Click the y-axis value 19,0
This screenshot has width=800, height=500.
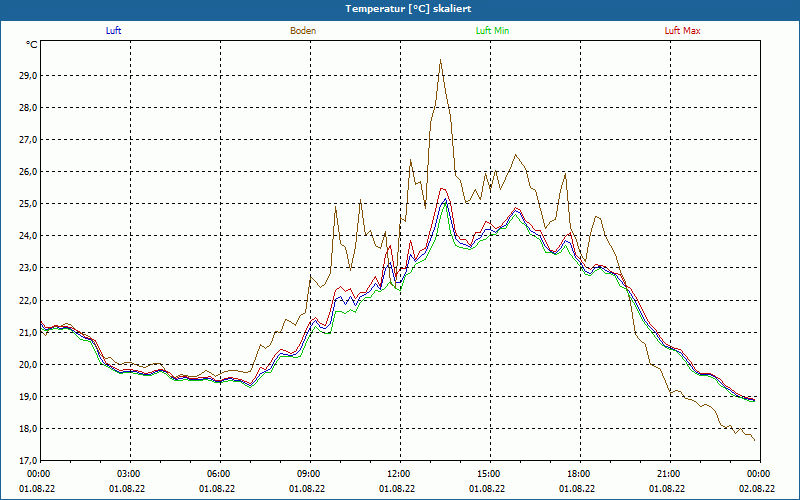(x=28, y=397)
